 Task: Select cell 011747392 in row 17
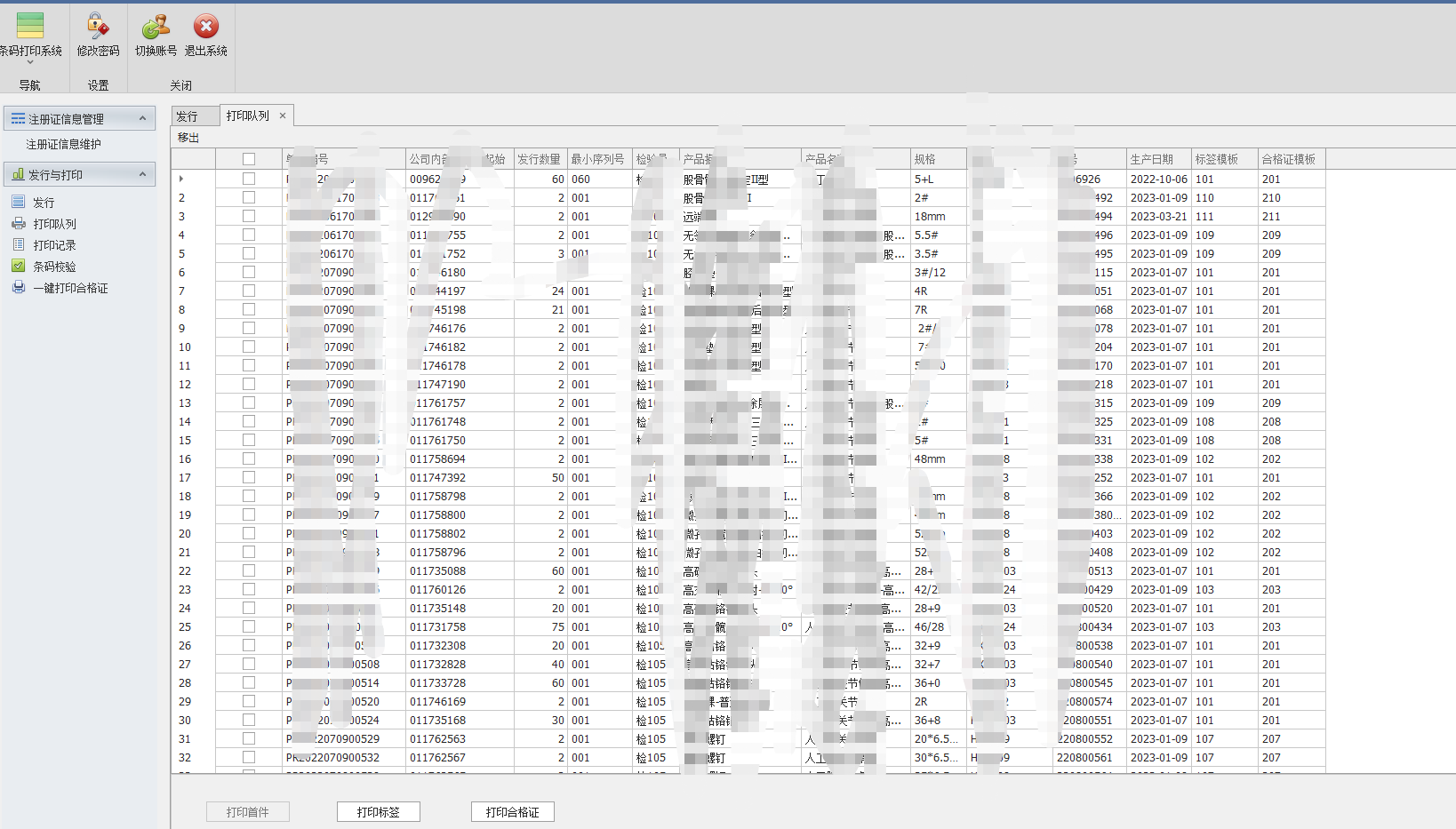460,477
